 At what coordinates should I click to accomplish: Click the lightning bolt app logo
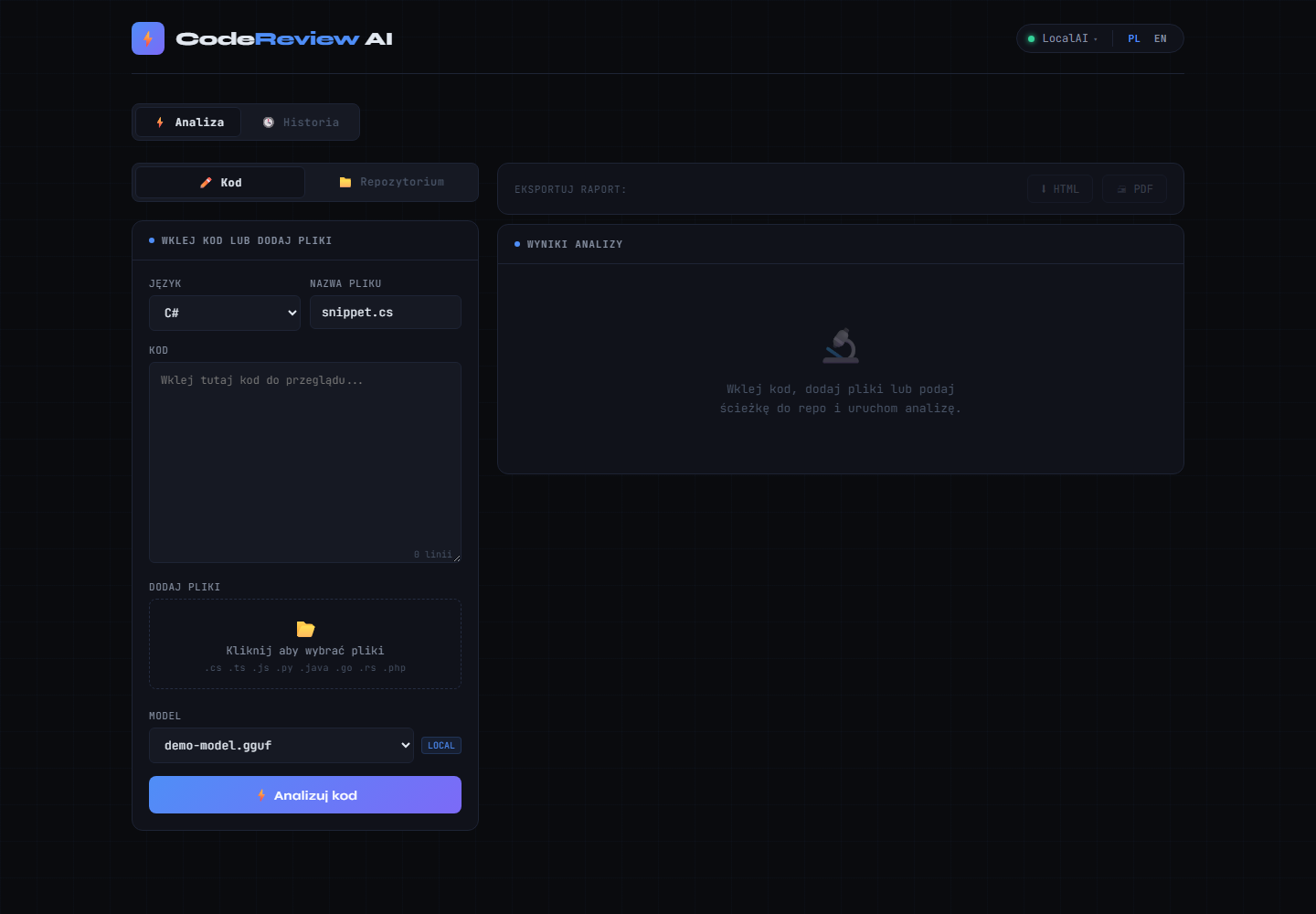click(148, 38)
